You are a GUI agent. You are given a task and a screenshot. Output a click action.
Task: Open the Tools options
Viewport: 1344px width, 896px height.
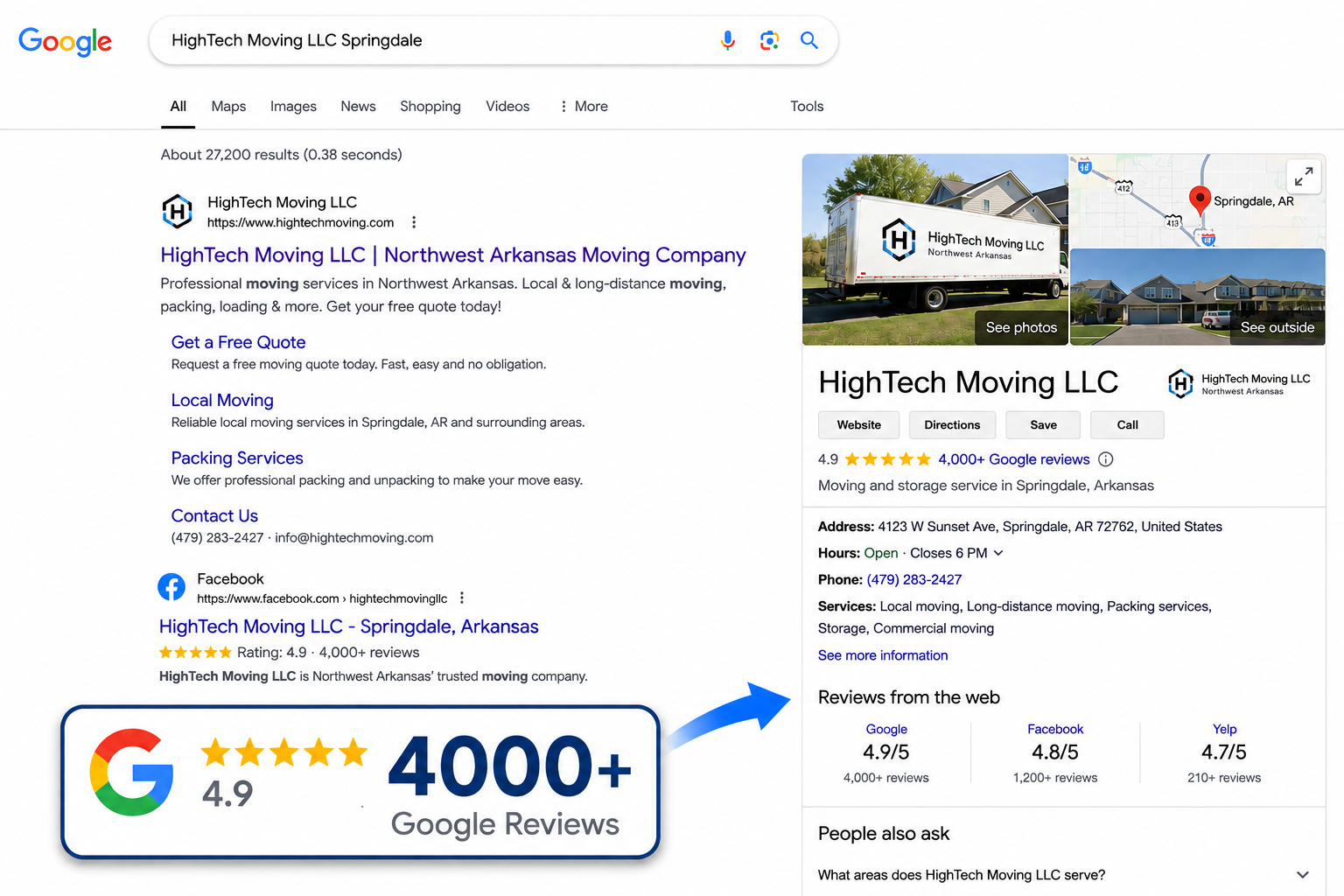click(x=807, y=106)
